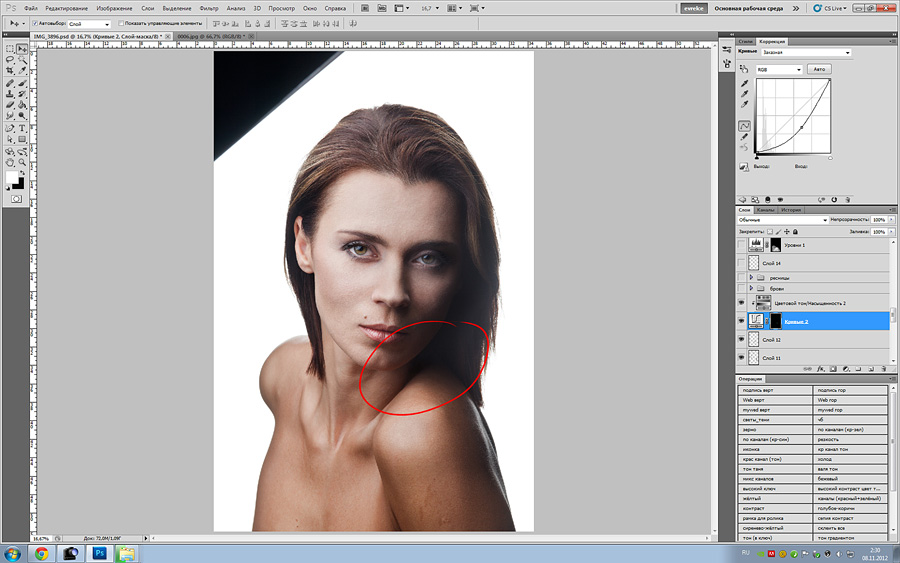
Task: Show the брови group
Action: pos(742,288)
